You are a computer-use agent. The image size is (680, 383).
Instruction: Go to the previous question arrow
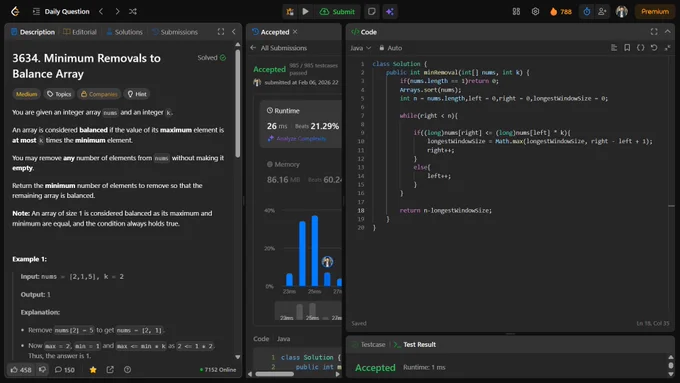click(x=101, y=12)
